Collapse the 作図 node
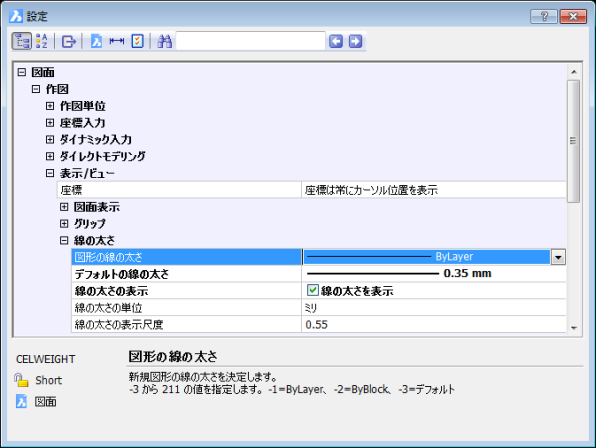The image size is (596, 448). coord(36,89)
